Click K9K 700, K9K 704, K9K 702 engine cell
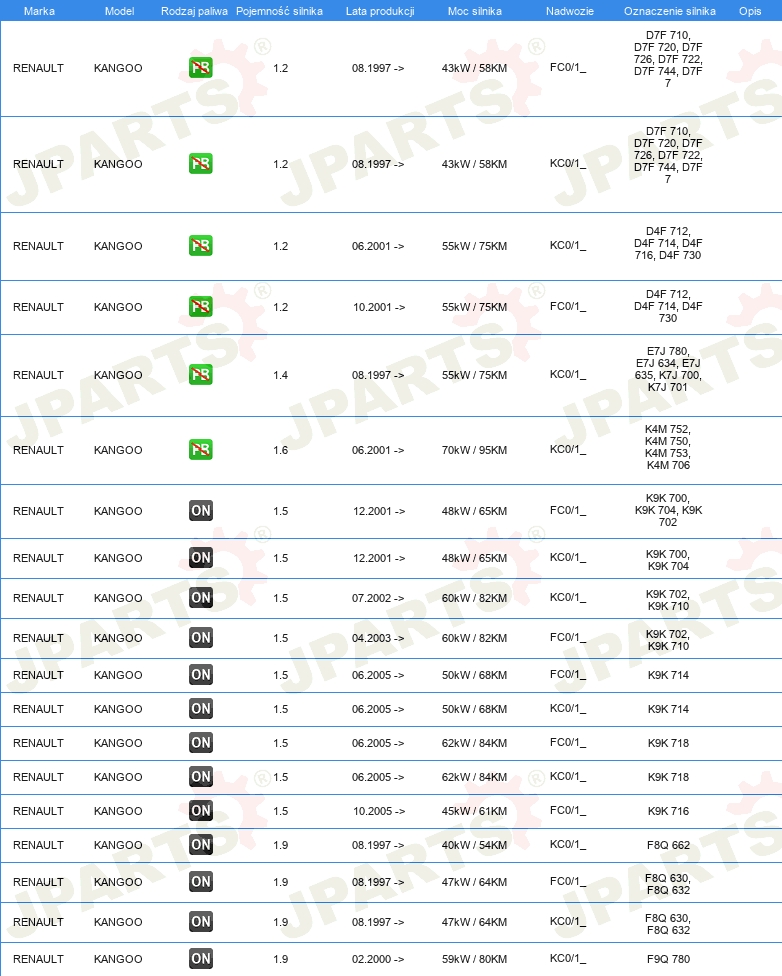Screen dimensions: 782x976 click(x=668, y=510)
